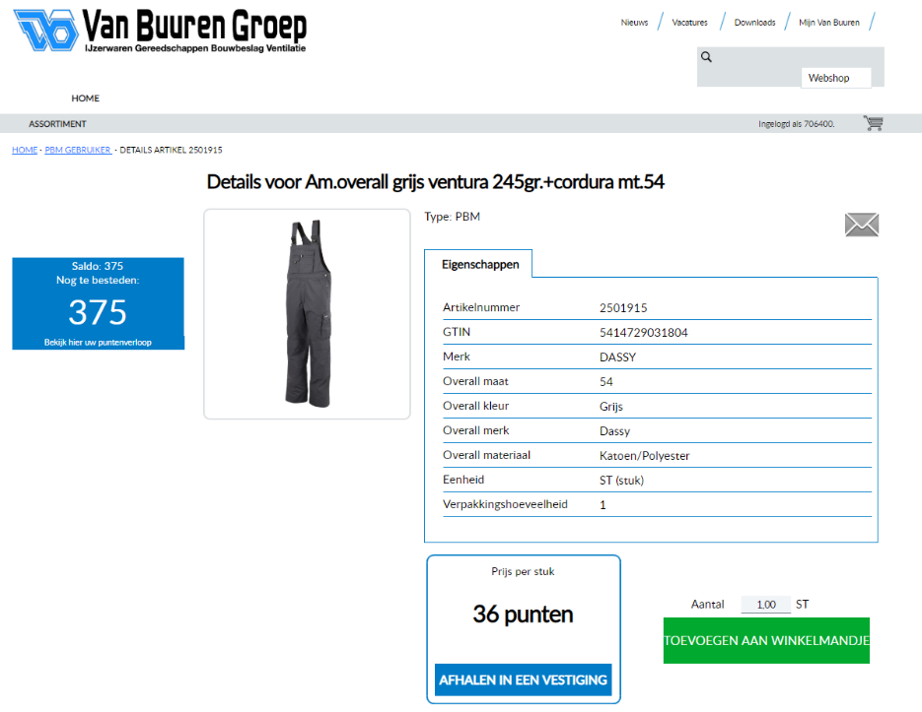The width and height of the screenshot is (922, 712).
Task: Click the Overall maat value 54
Action: 606,382
